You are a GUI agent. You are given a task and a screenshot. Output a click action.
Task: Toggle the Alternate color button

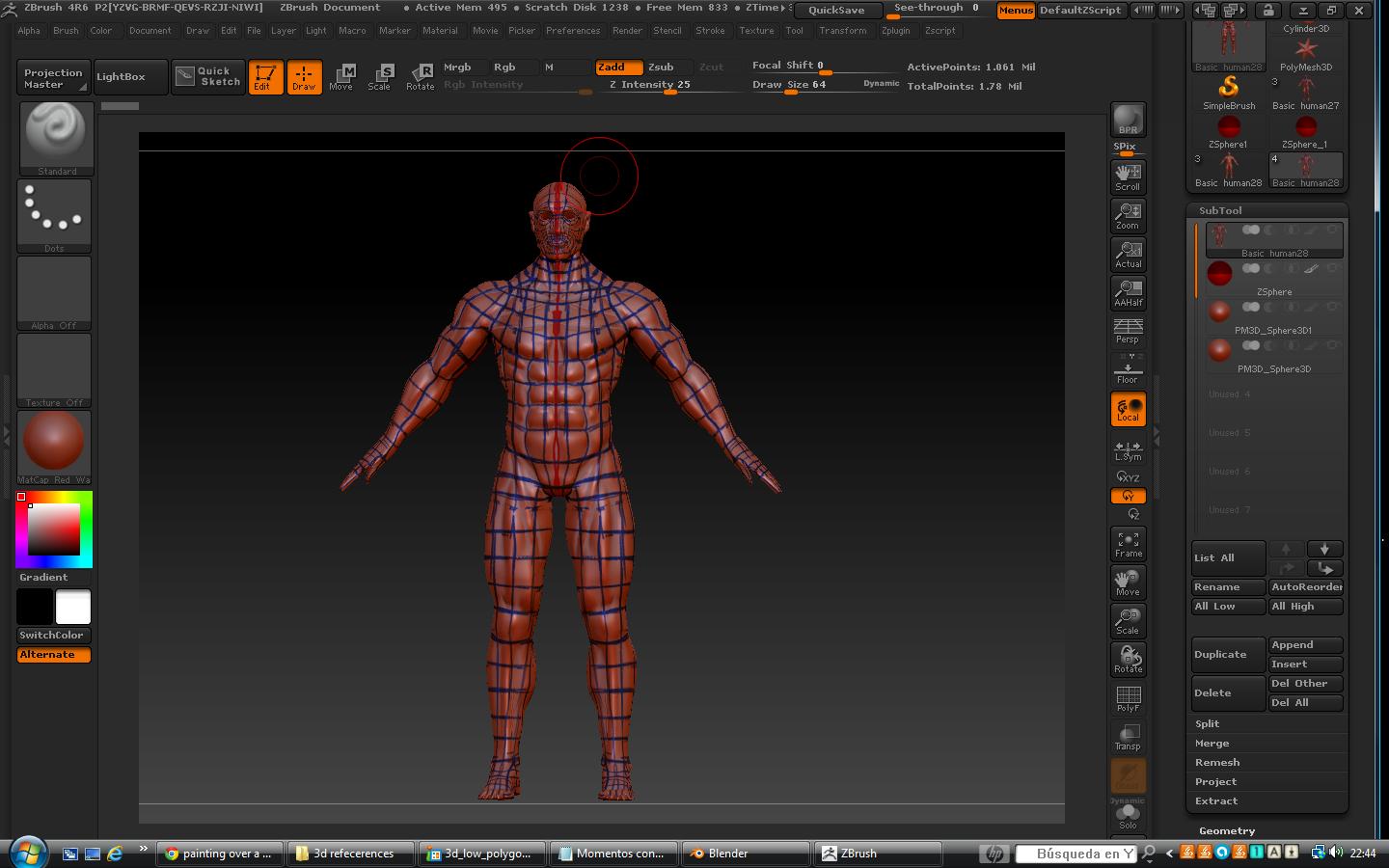pyautogui.click(x=54, y=655)
